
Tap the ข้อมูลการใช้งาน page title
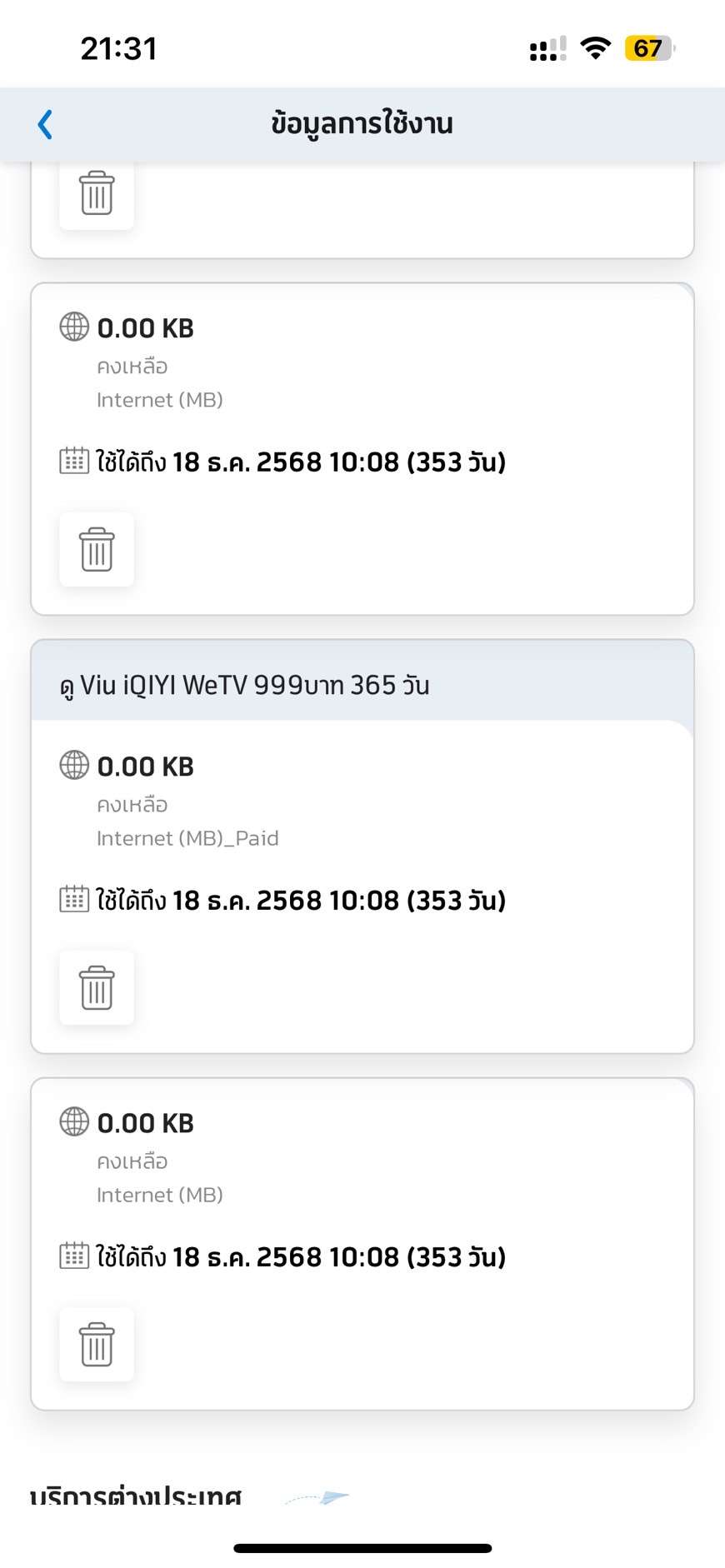362,123
